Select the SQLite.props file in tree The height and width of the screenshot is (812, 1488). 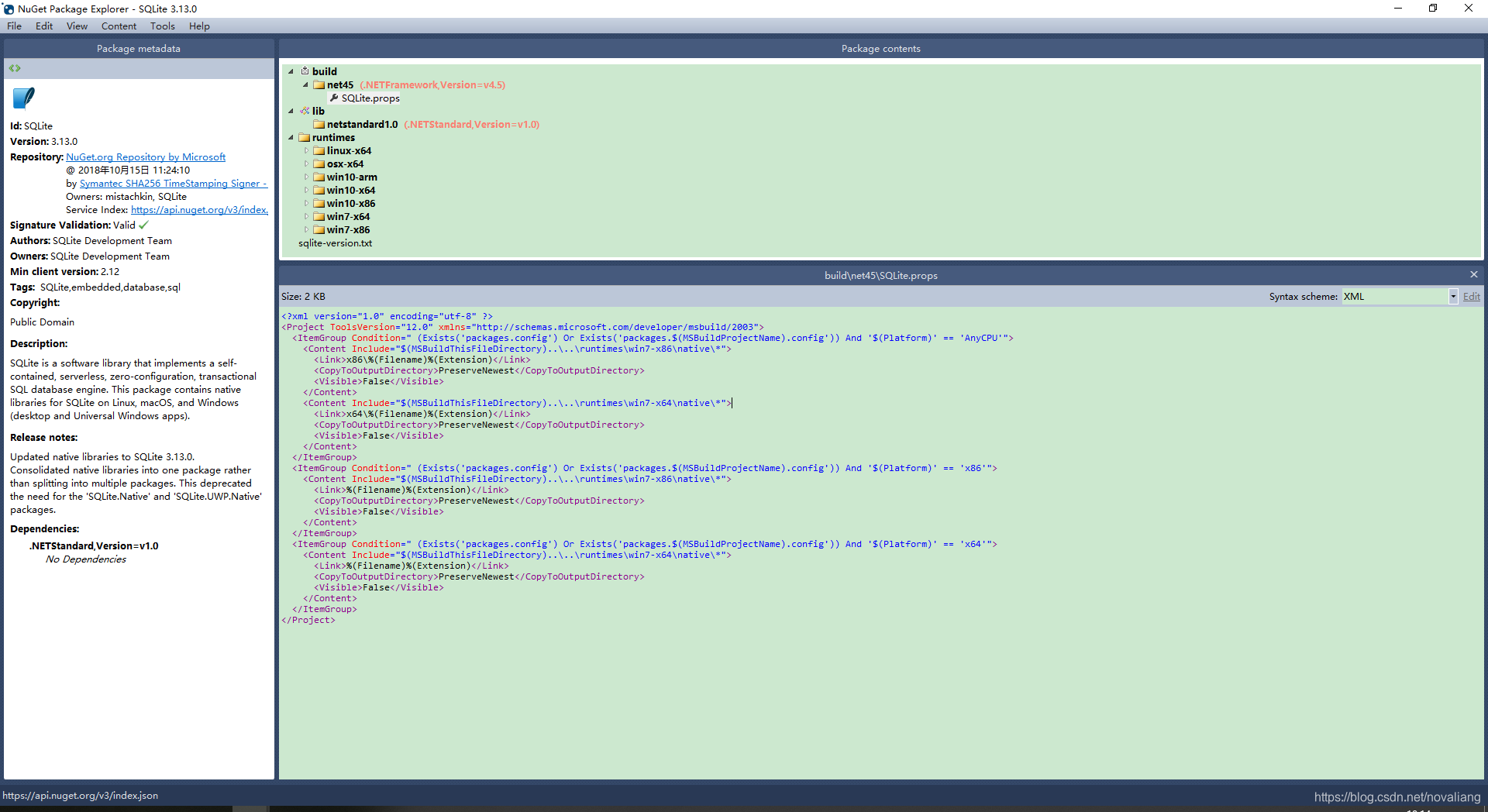(x=370, y=98)
